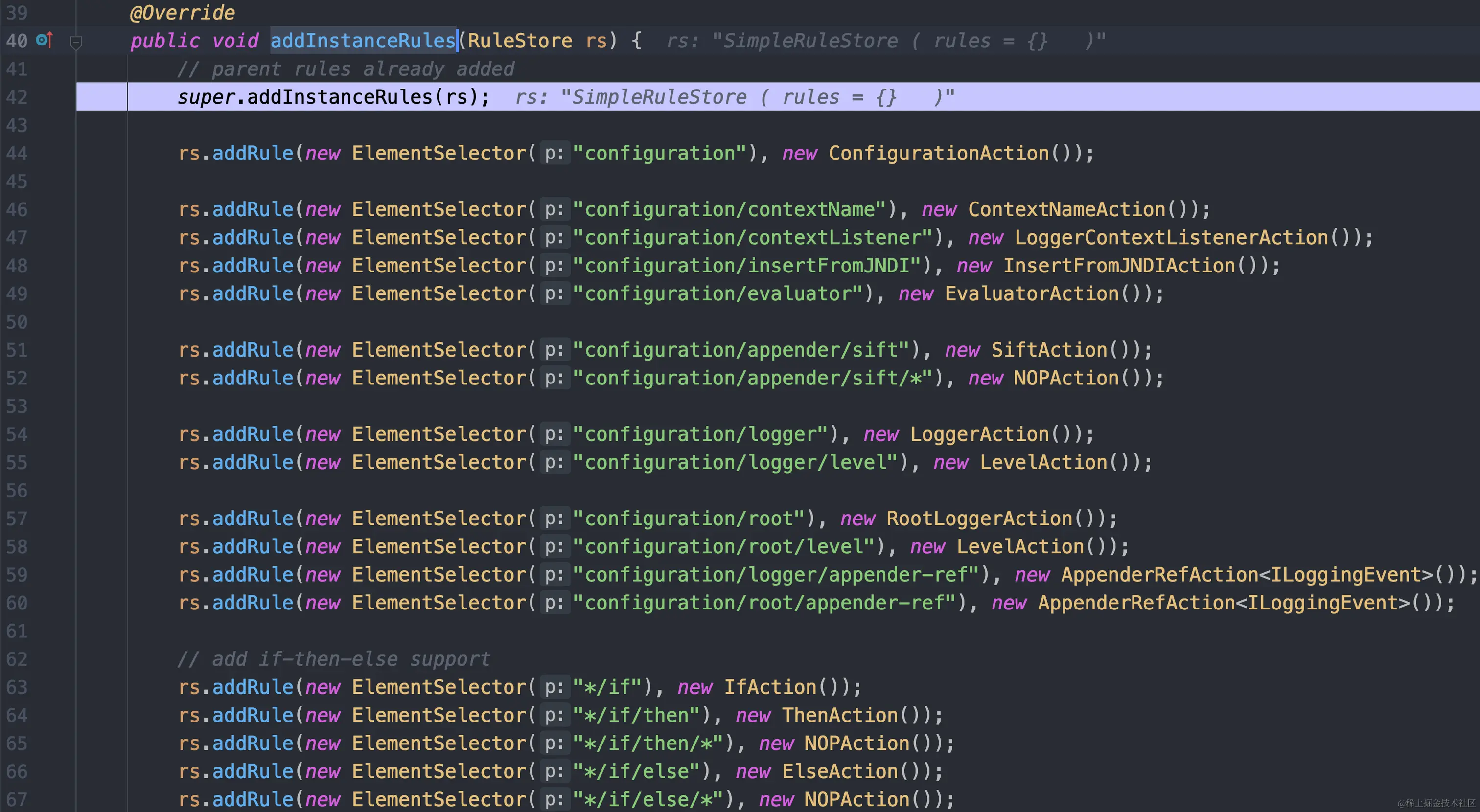Viewport: 1480px width, 812px height.
Task: Click the inline rs debug value on line 40
Action: click(885, 41)
